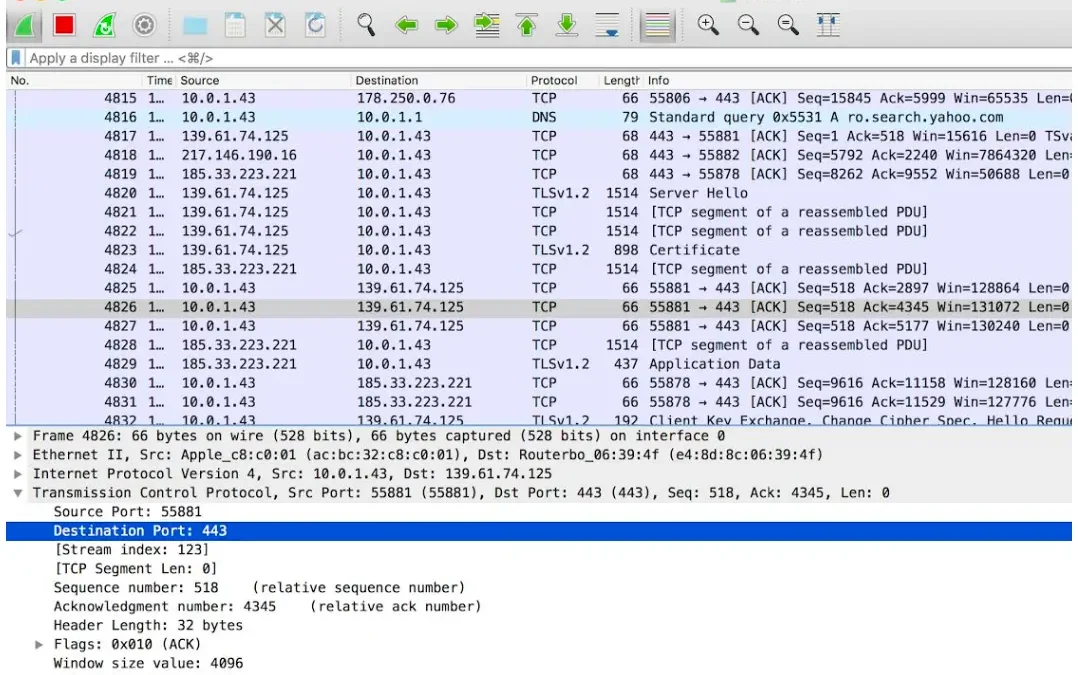Toggle auto-scroll during live capture
Screen dimensions: 1078x675
point(607,25)
